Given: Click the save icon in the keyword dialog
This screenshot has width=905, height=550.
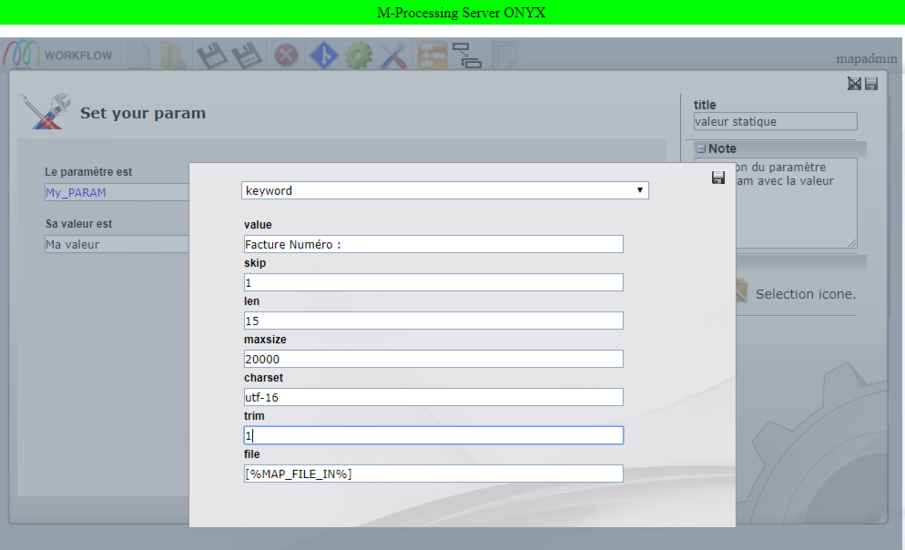Looking at the screenshot, I should point(718,178).
